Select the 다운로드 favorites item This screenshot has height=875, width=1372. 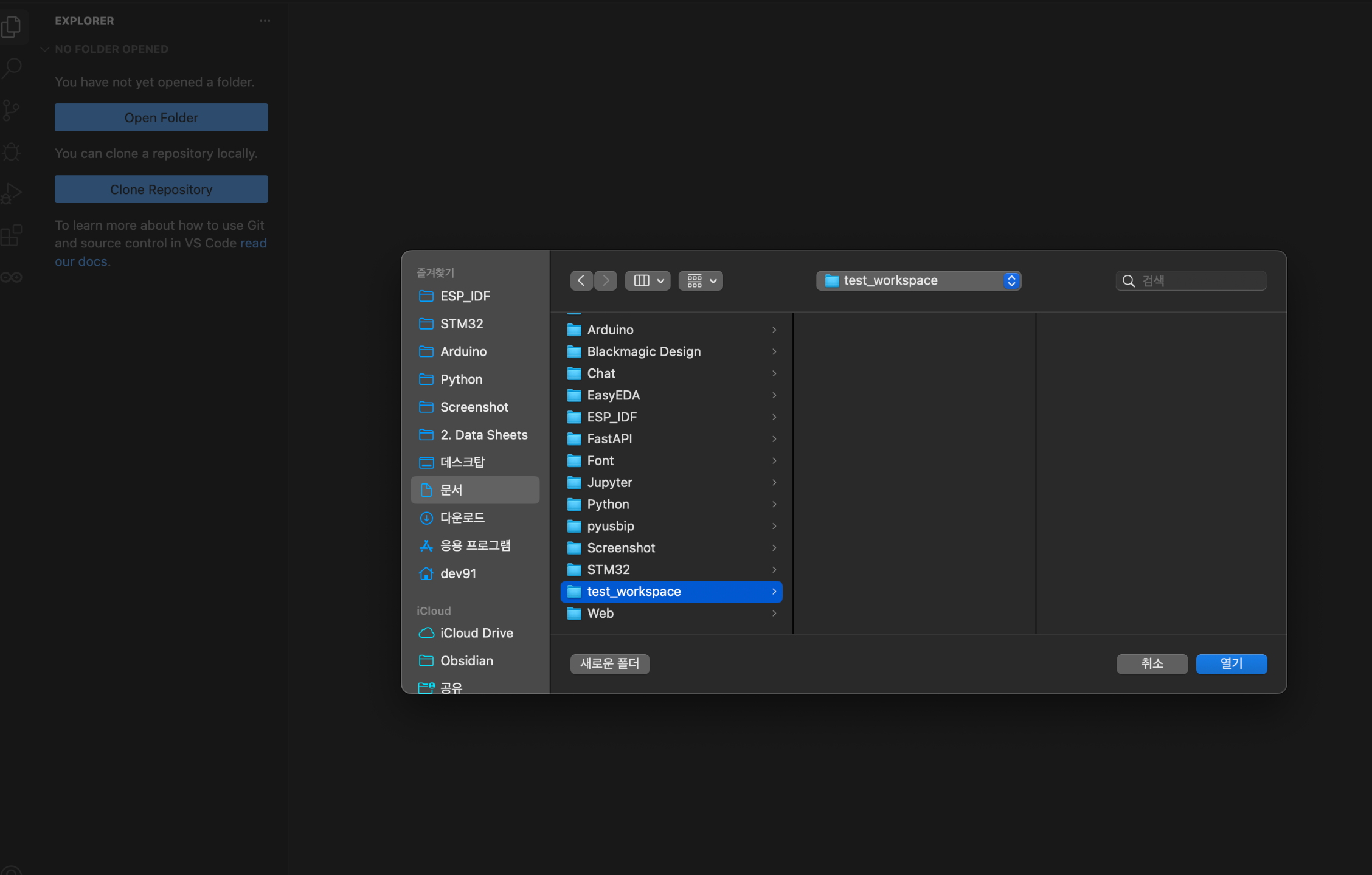point(462,518)
